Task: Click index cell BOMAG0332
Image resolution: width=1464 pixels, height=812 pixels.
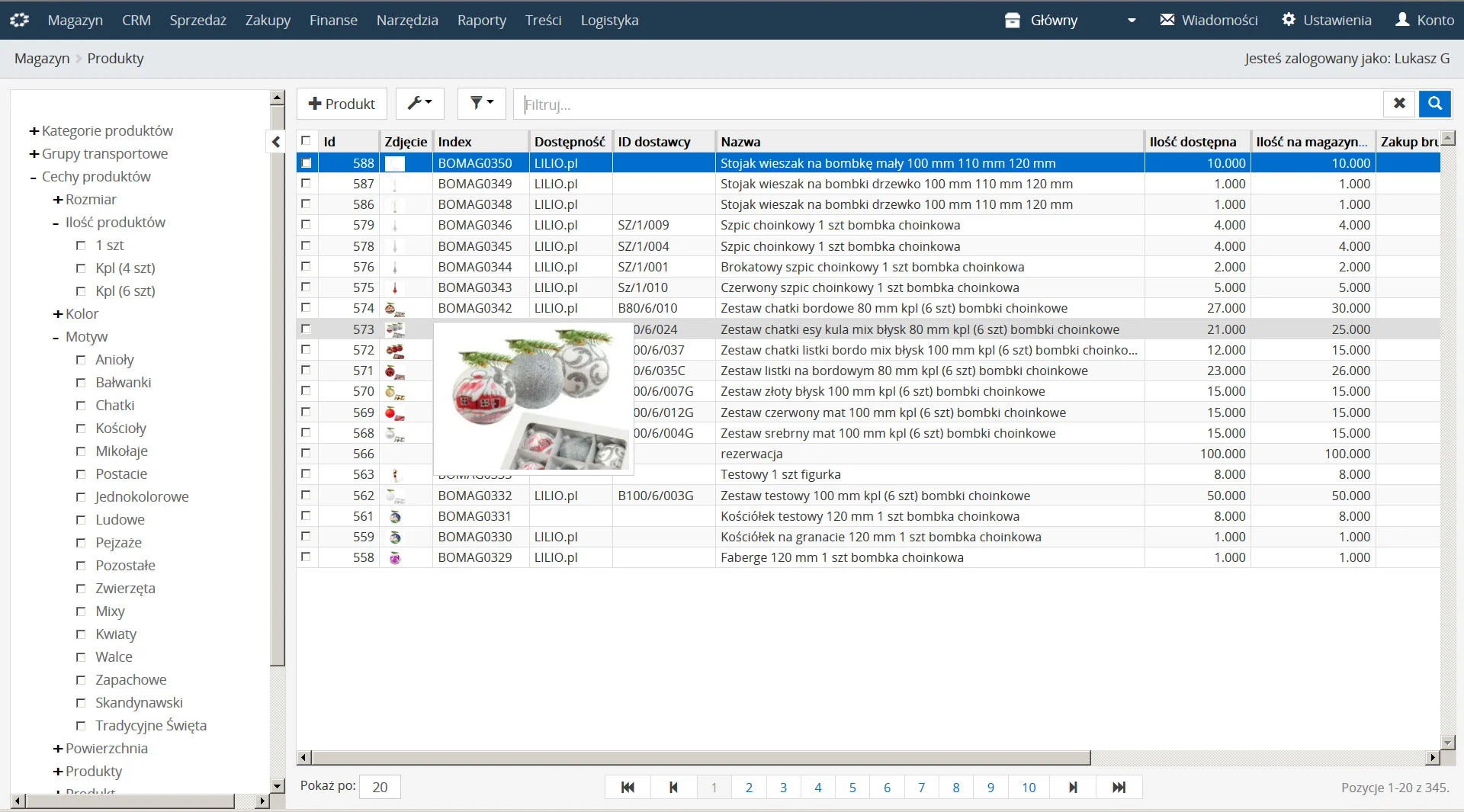Action: pos(480,496)
